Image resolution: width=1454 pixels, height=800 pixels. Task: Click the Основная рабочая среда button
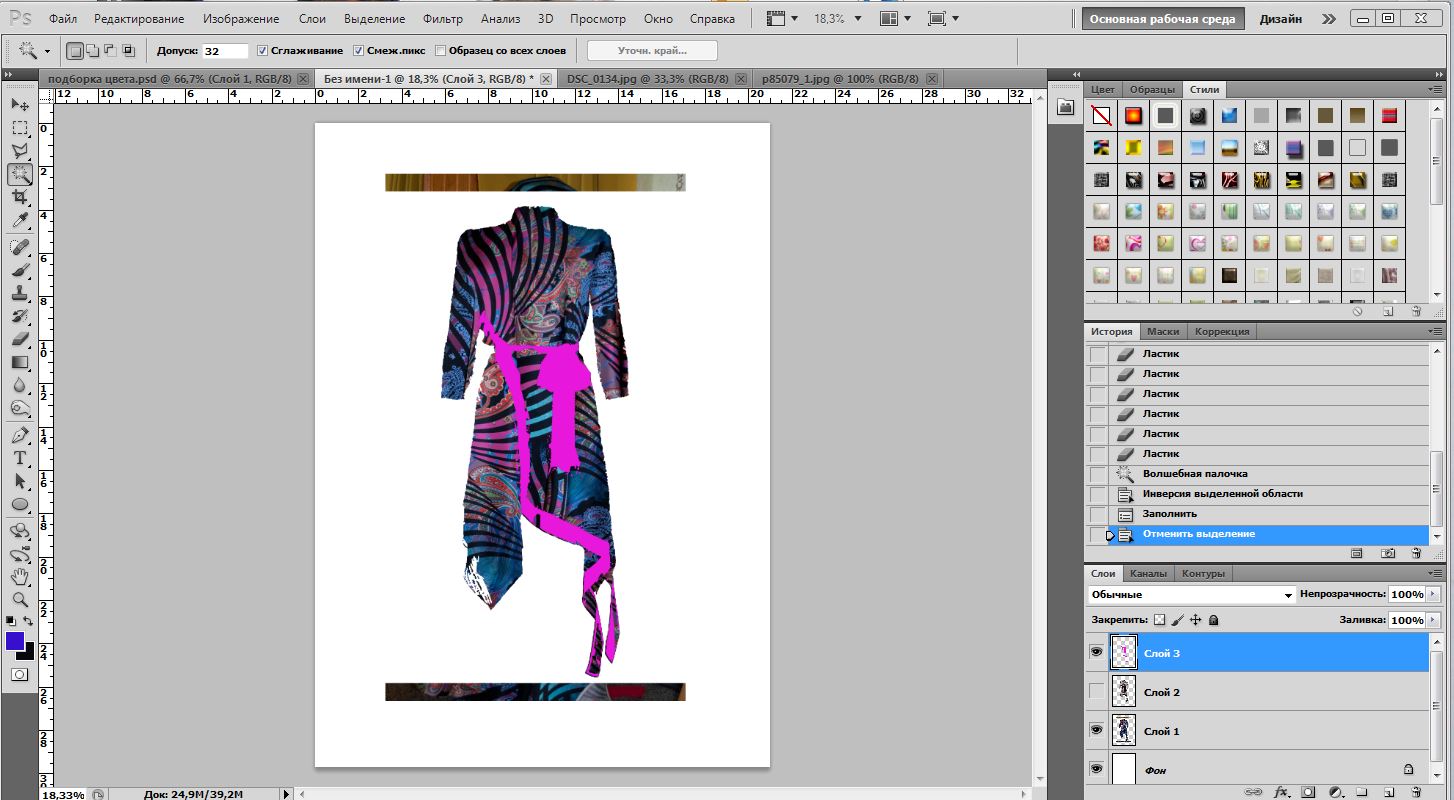(x=1163, y=19)
